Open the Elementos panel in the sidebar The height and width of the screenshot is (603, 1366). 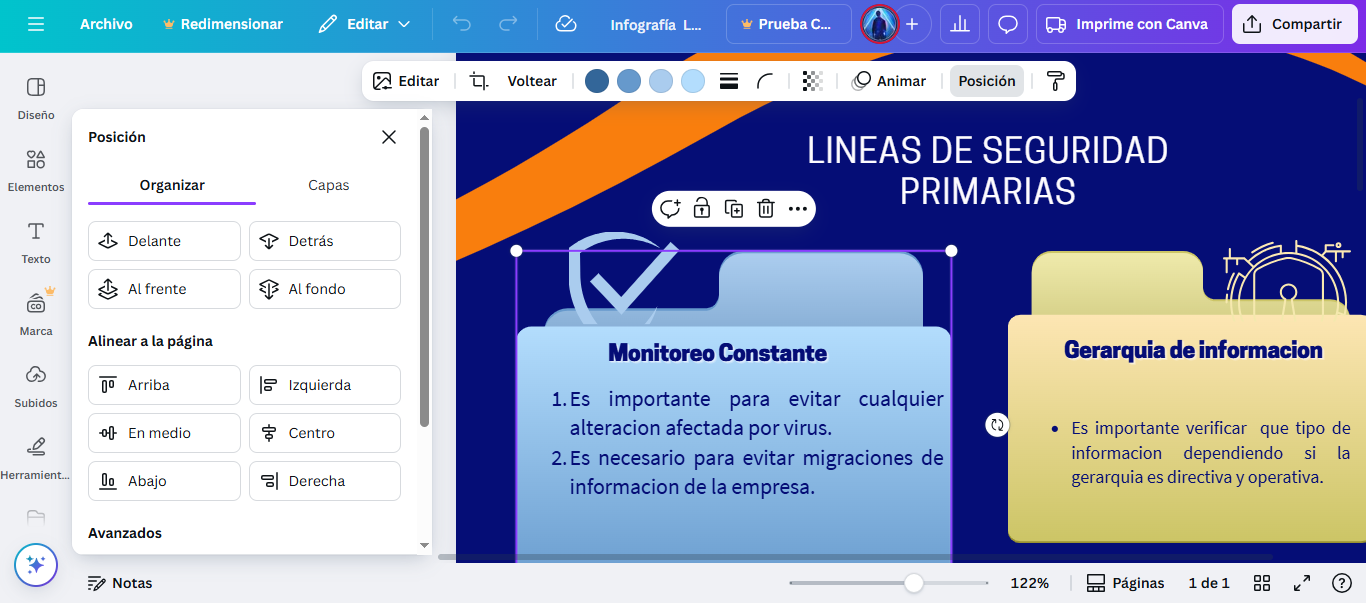pos(35,170)
